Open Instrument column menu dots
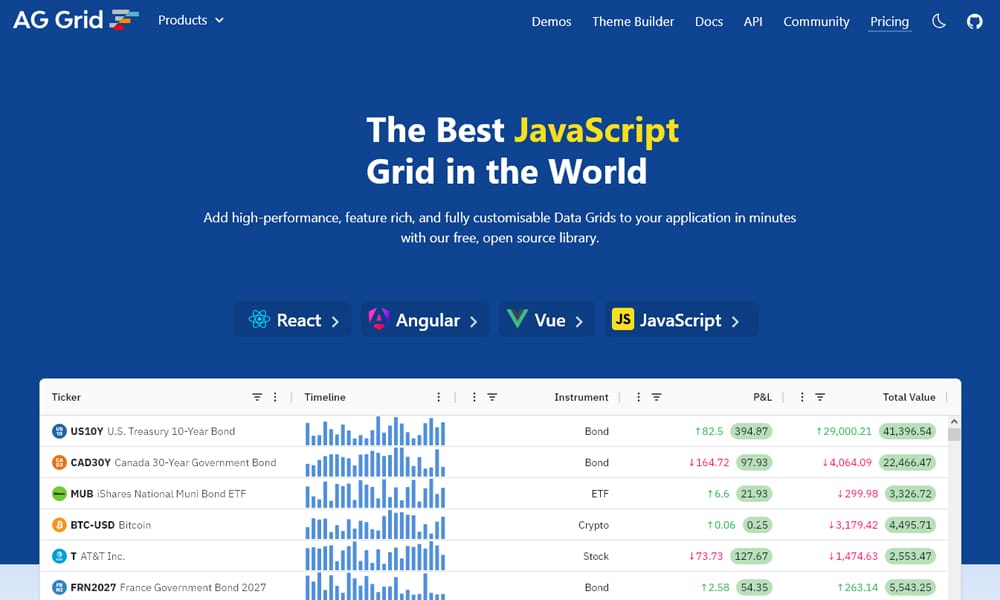The image size is (1000, 600). [x=474, y=397]
